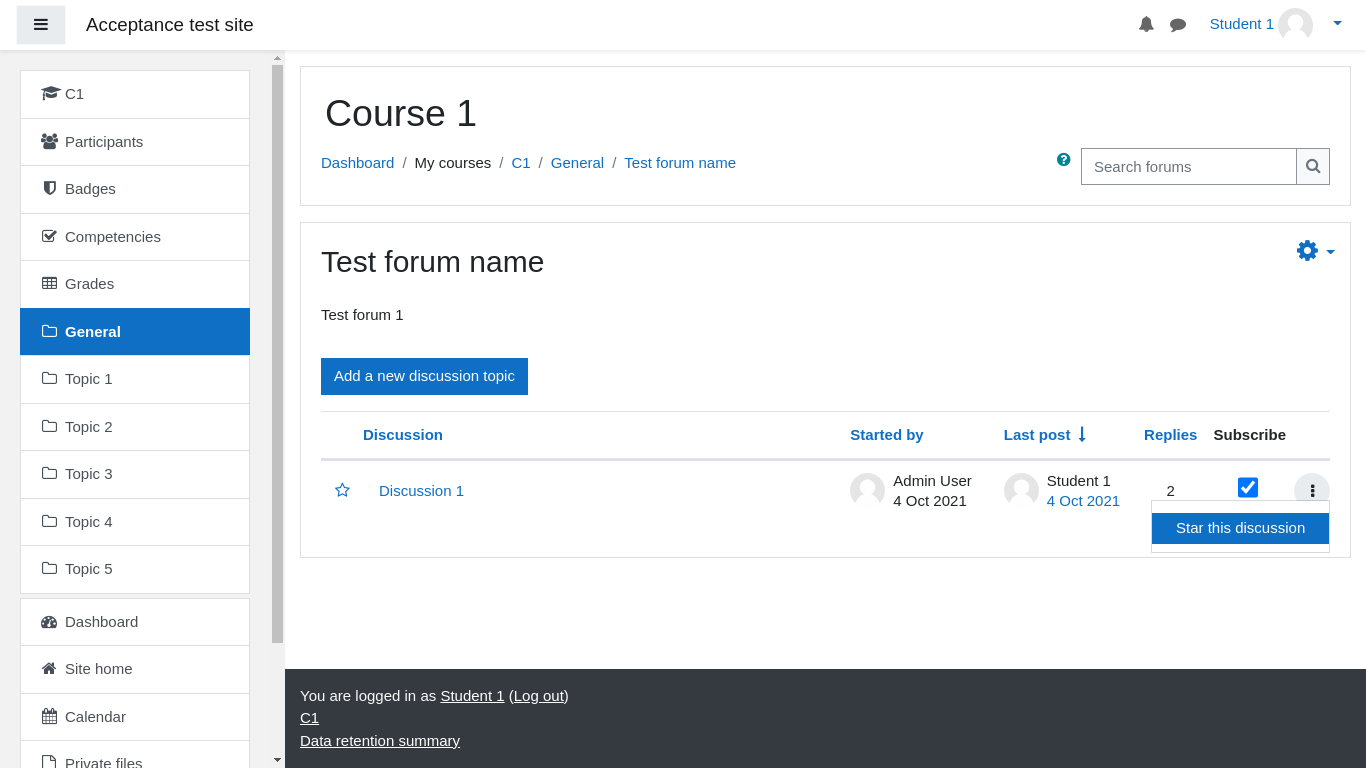Focus the Search forums field
The height and width of the screenshot is (768, 1366).
click(x=1189, y=166)
